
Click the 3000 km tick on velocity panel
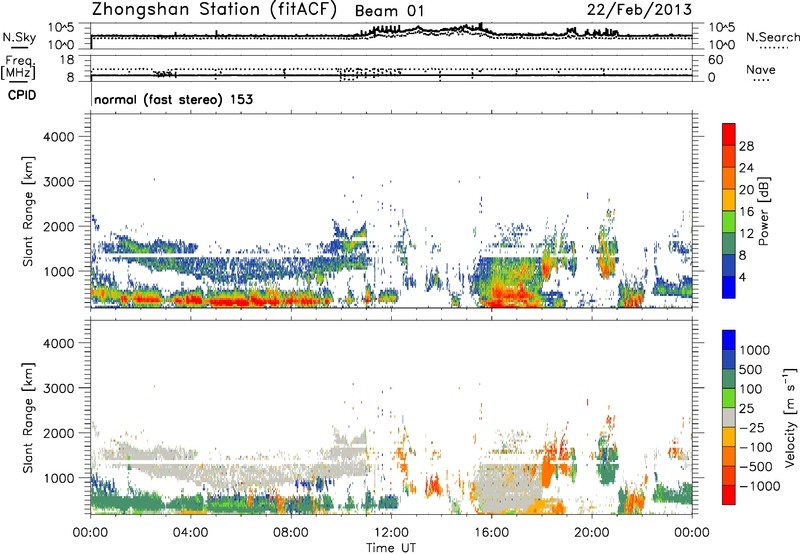58,388
